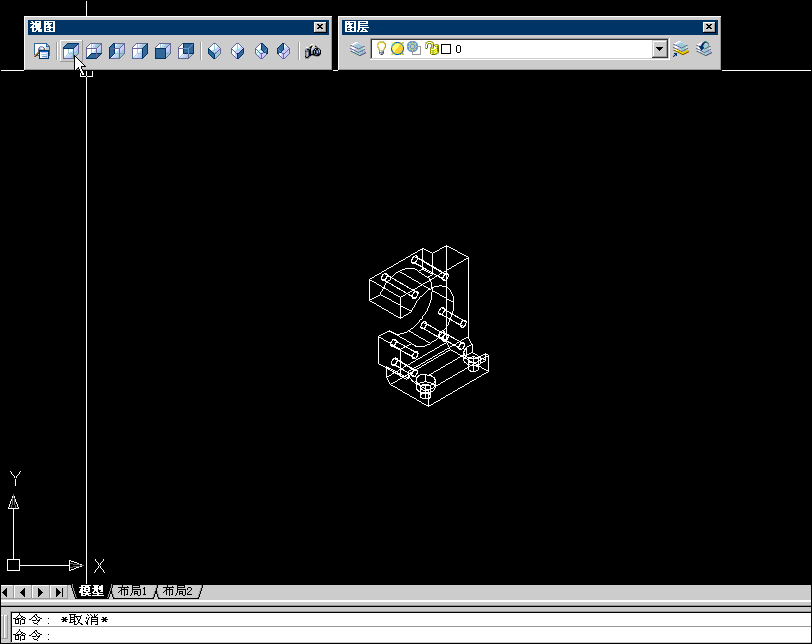This screenshot has height=644, width=812.
Task: Expand the layer list dropdown arrow
Action: click(659, 49)
